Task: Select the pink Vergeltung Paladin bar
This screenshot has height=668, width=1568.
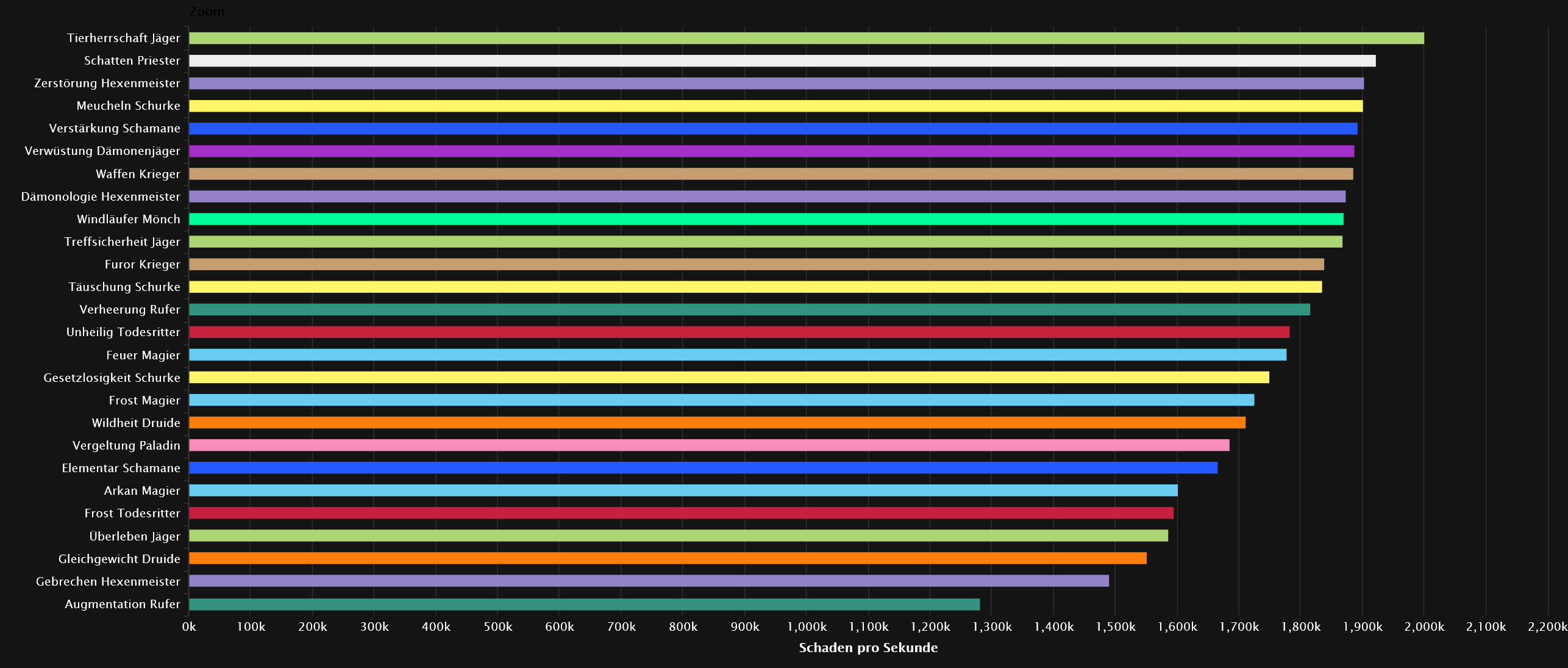Action: click(x=709, y=445)
